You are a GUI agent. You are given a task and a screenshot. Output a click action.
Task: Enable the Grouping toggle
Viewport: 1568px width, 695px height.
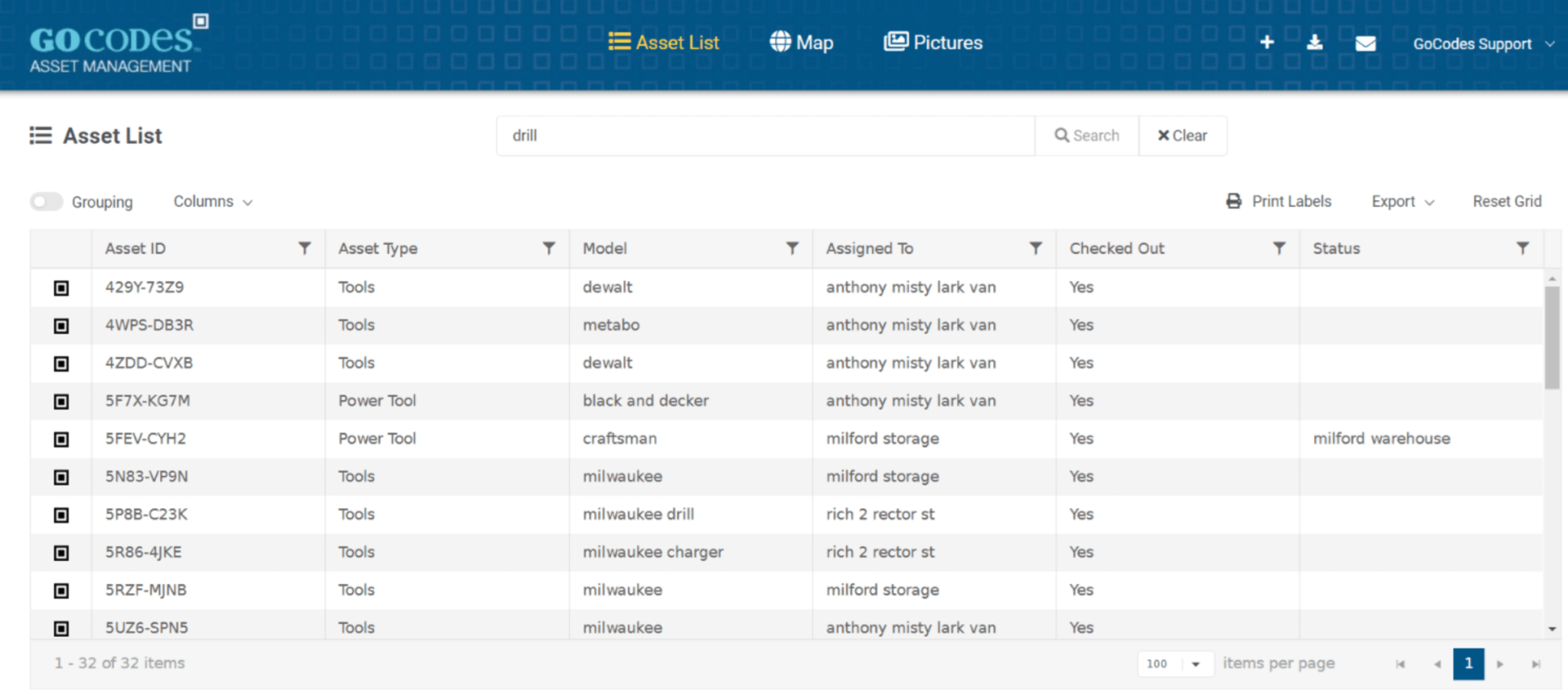(x=46, y=201)
